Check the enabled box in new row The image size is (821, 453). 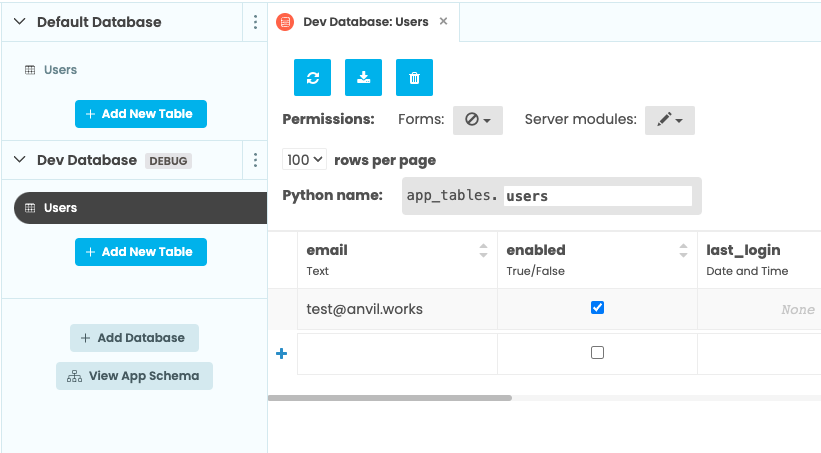coord(597,353)
